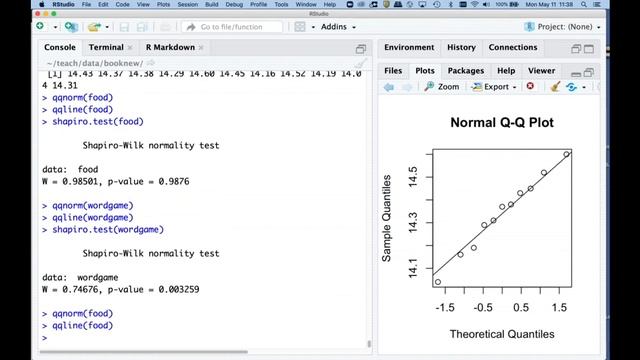
Task: Click the console horizontal scrollbar
Action: click(144, 351)
